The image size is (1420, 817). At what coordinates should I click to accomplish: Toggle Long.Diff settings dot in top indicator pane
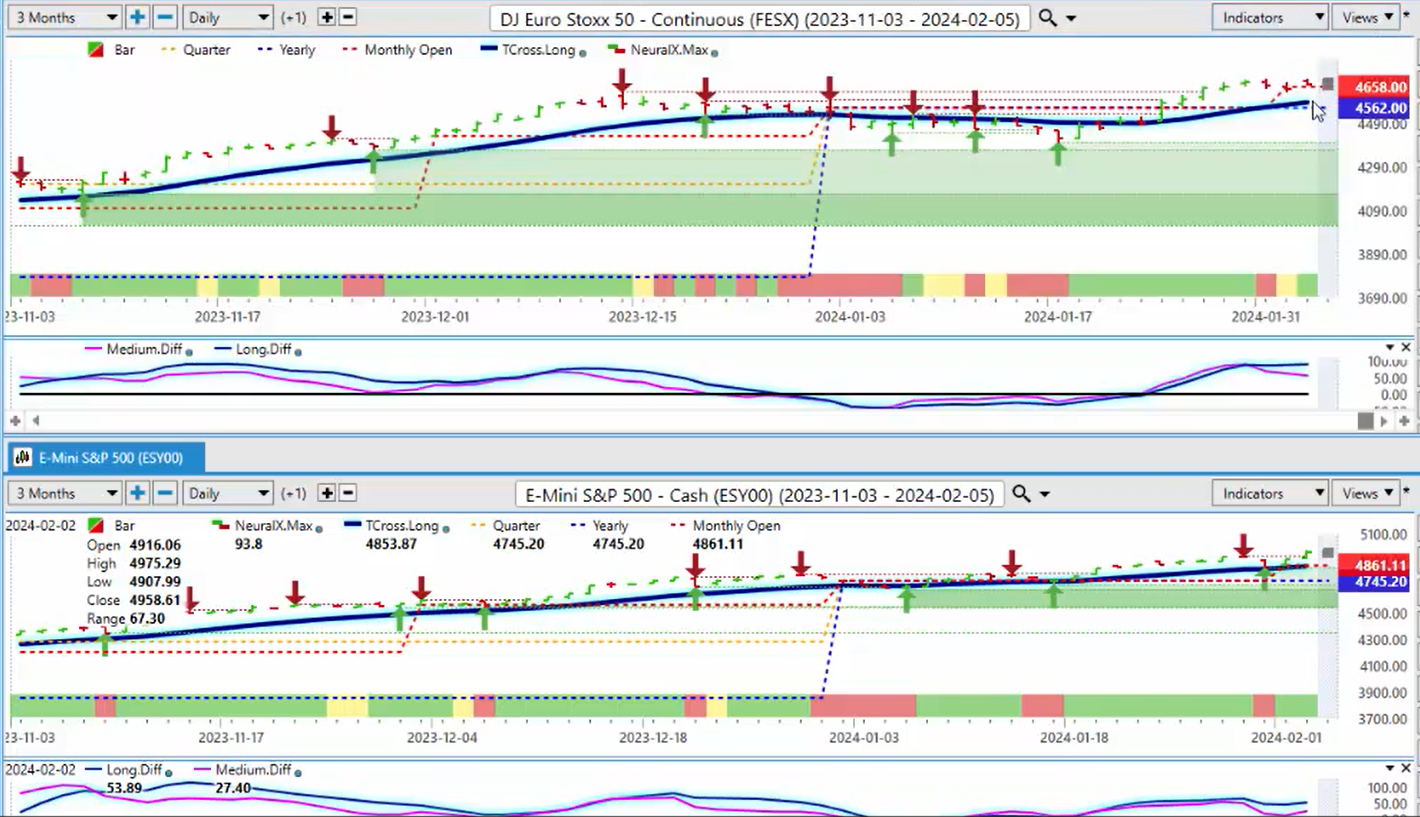click(x=299, y=351)
